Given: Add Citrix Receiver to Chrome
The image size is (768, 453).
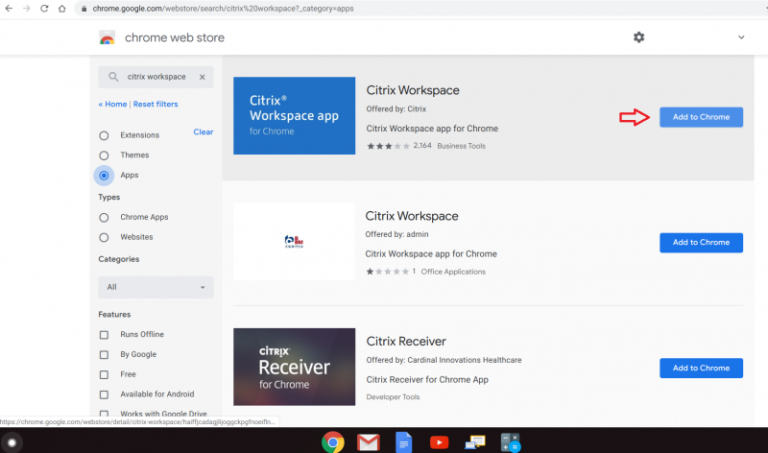Looking at the screenshot, I should pos(701,368).
